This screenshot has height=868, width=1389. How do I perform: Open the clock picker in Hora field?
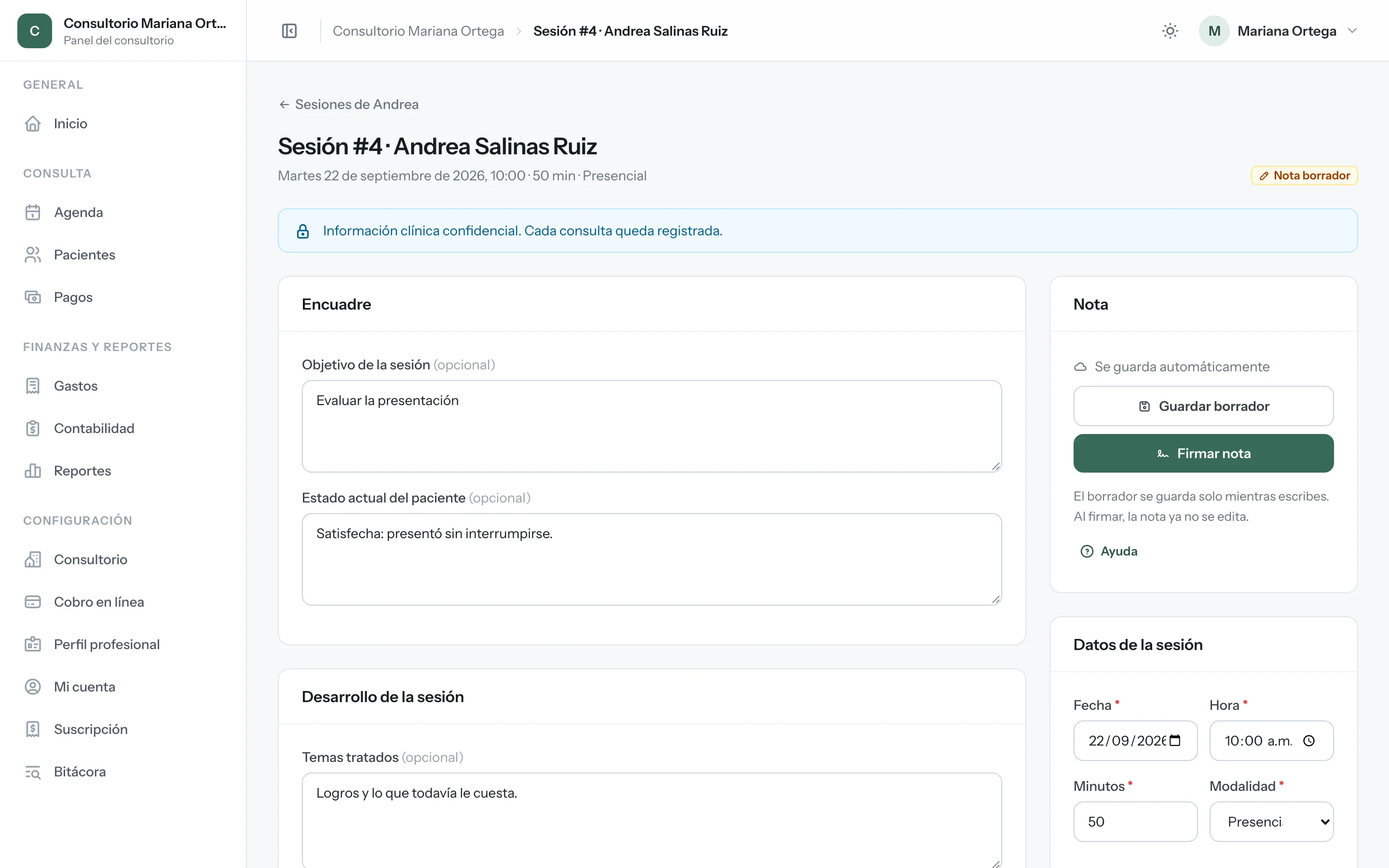(x=1308, y=741)
